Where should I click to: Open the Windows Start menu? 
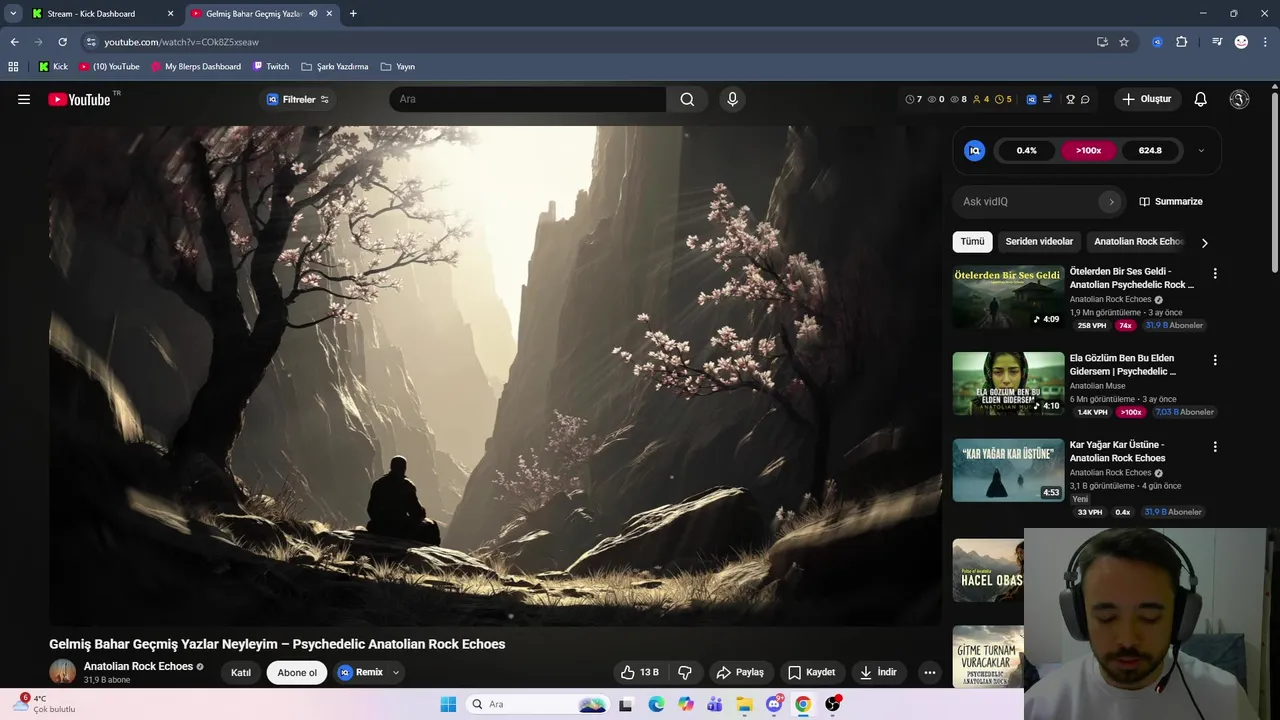(x=447, y=704)
